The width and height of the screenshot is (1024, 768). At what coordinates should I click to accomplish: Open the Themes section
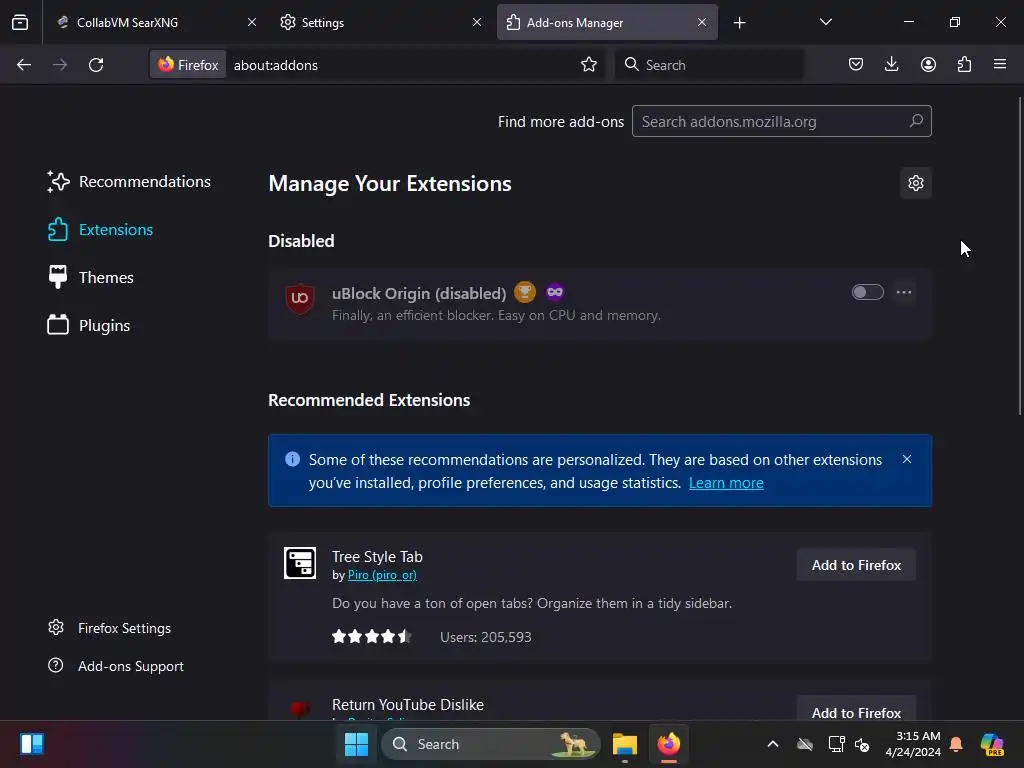point(91,278)
